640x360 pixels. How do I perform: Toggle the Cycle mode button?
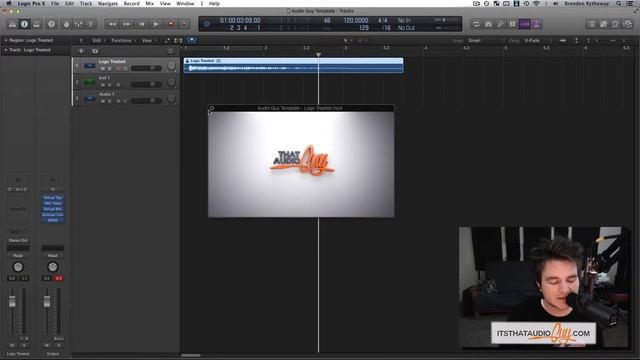click(x=476, y=24)
